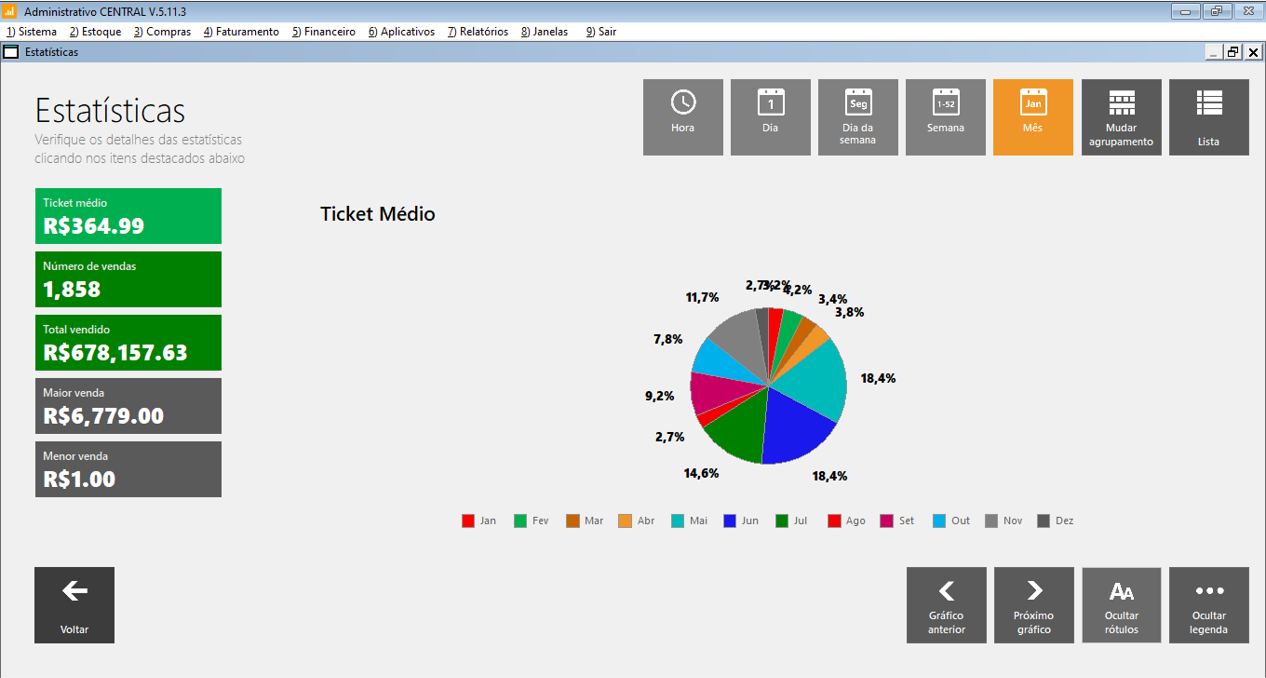Advance to Próximo gráfico
1266x678 pixels.
pyautogui.click(x=1034, y=605)
